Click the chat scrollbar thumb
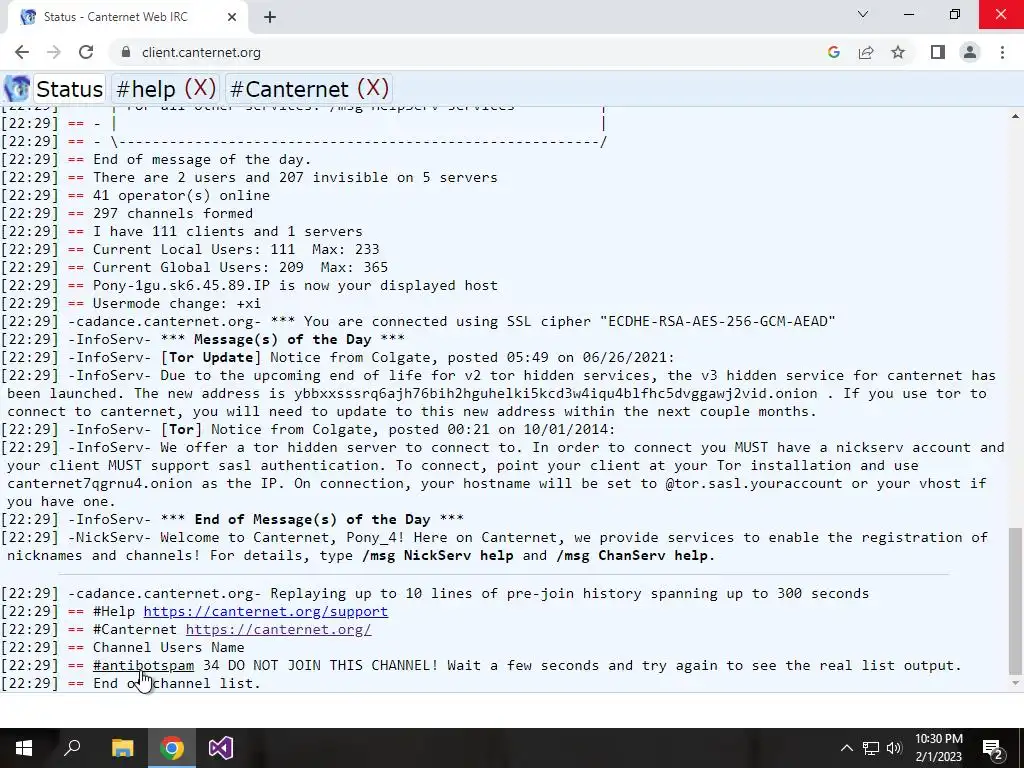This screenshot has height=768, width=1024. (x=1014, y=601)
